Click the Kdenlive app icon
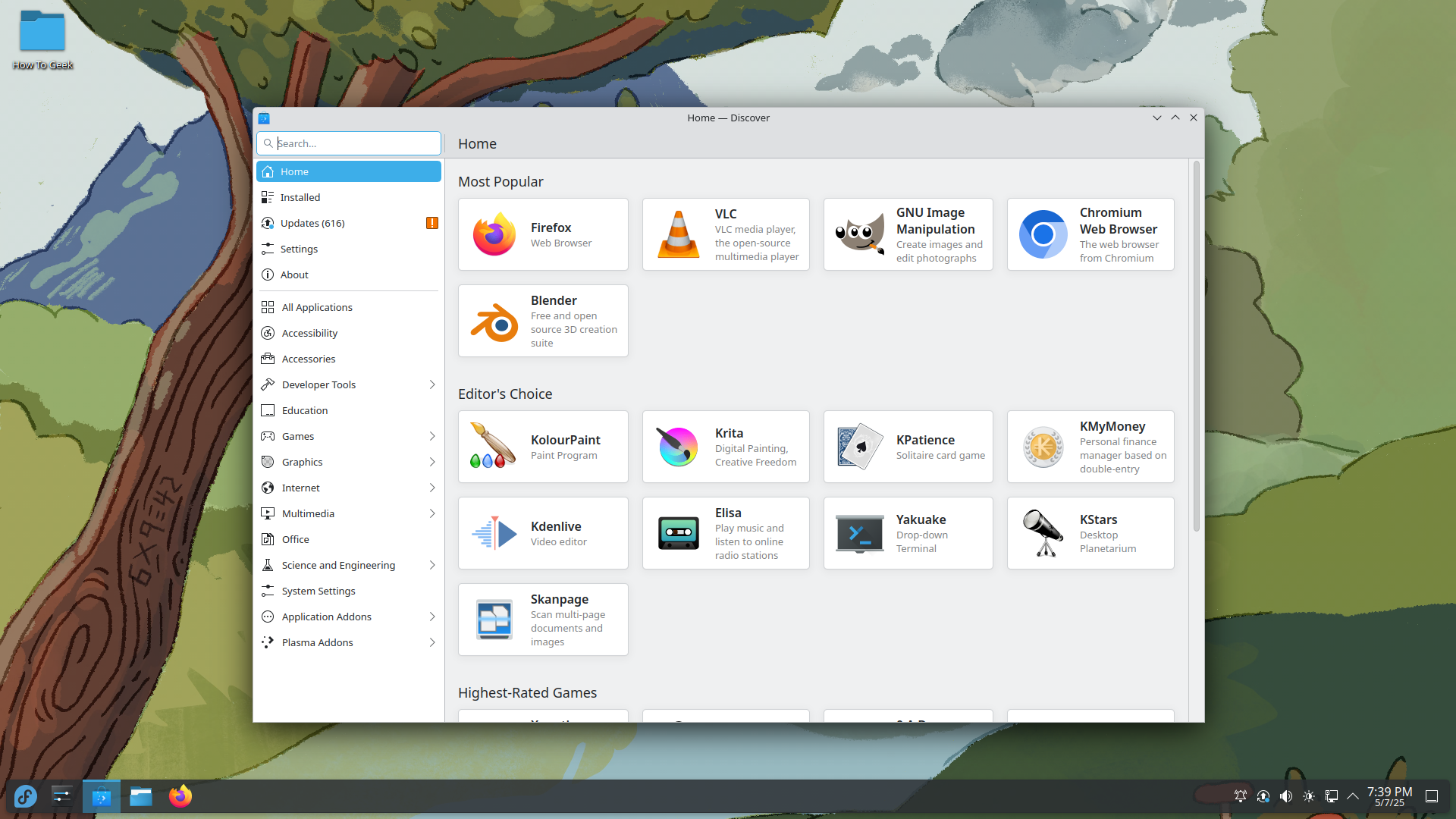The width and height of the screenshot is (1456, 819). (x=494, y=533)
